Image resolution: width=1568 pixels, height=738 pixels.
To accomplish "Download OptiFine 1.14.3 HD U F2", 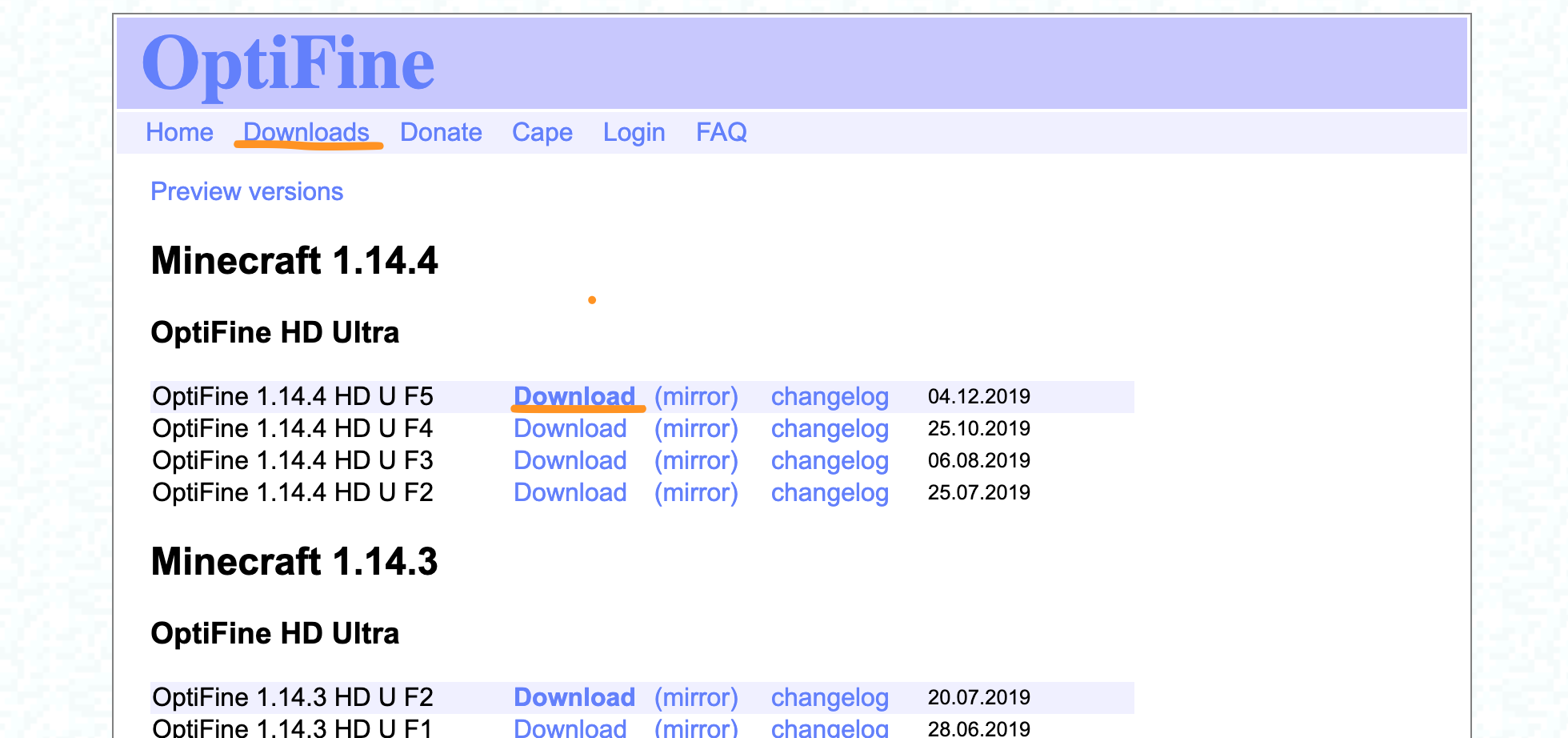I will coord(574,697).
